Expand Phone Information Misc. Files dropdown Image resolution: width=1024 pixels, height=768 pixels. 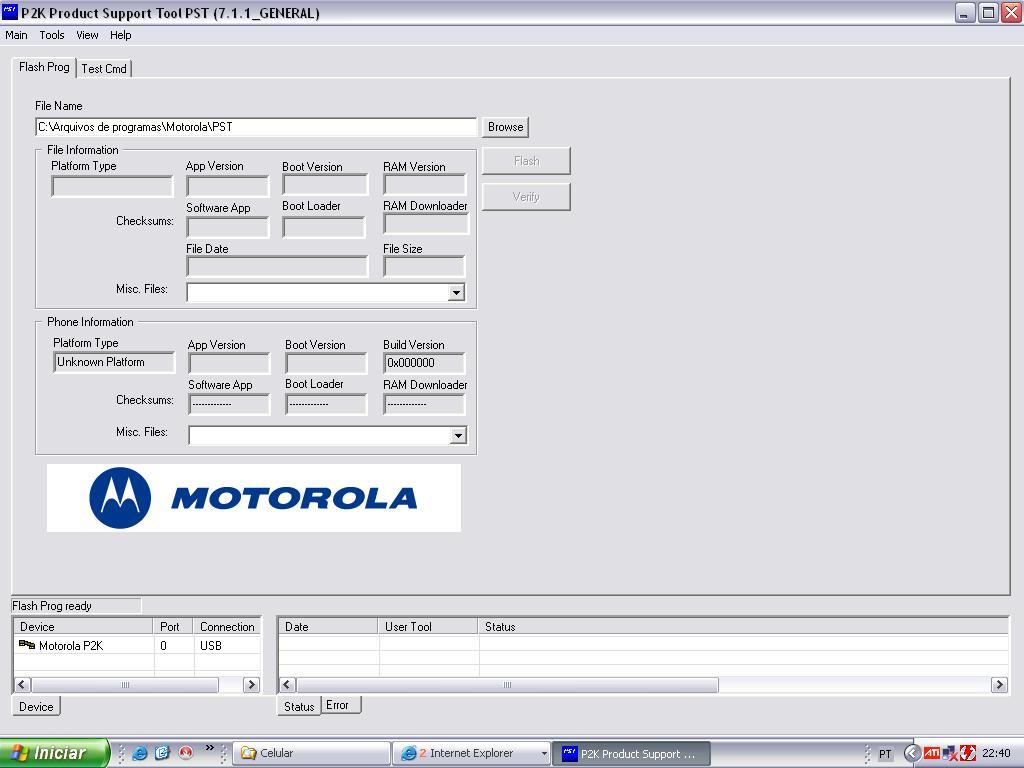tap(458, 436)
